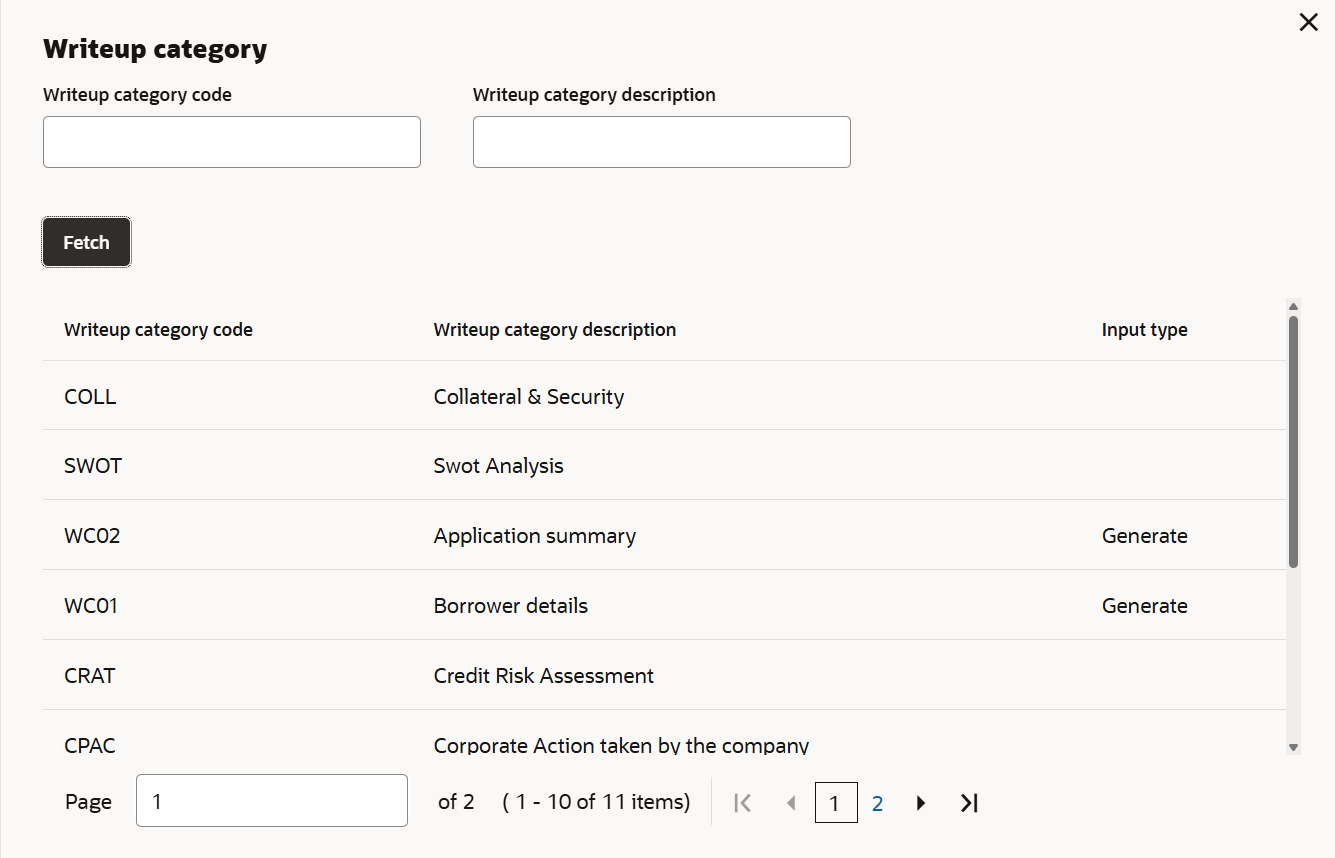
Task: Go to the first page icon
Action: click(x=742, y=802)
